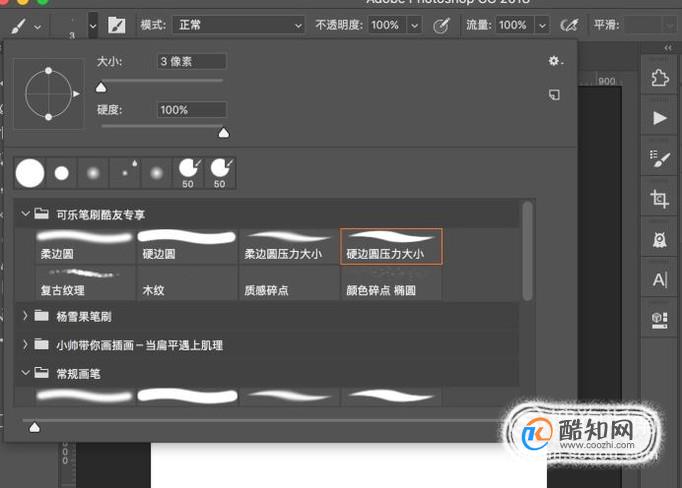
Task: Open the crop-shaped panel icon on right dock
Action: click(660, 199)
